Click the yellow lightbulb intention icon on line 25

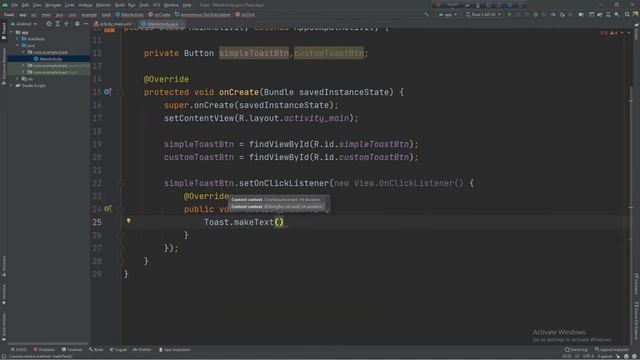coord(129,221)
